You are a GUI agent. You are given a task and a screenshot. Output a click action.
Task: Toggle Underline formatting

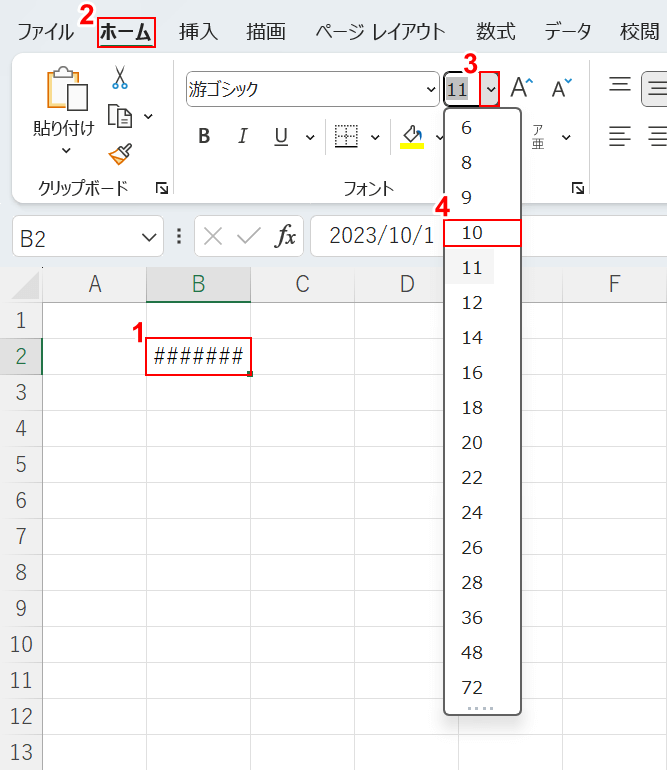[281, 136]
